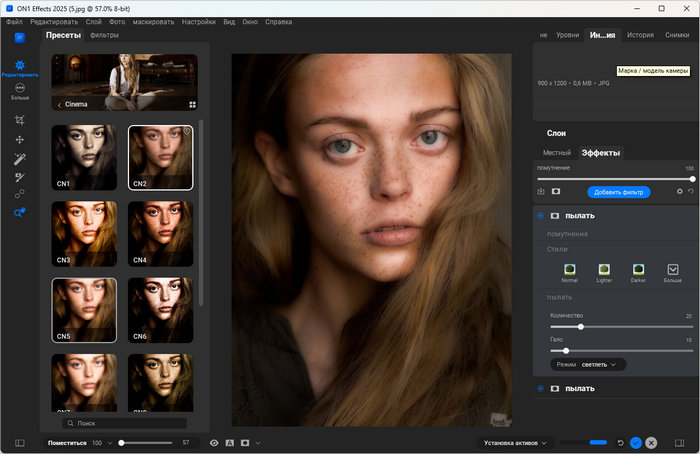Select the Move/Transform tool
This screenshot has height=454, width=700.
[x=19, y=139]
